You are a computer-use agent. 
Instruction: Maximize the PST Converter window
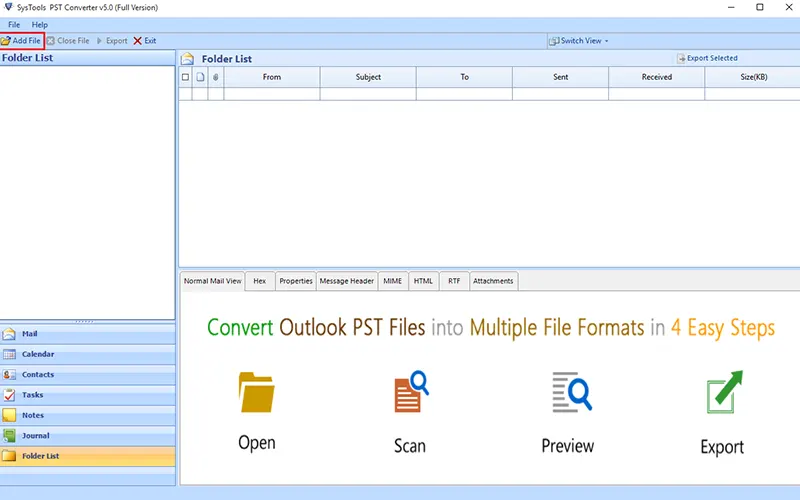[760, 7]
